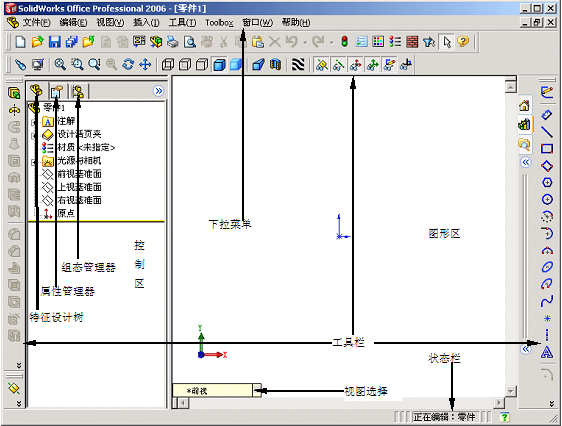Show more left toolbar buttons chevron
The width and height of the screenshot is (562, 426).
click(19, 365)
